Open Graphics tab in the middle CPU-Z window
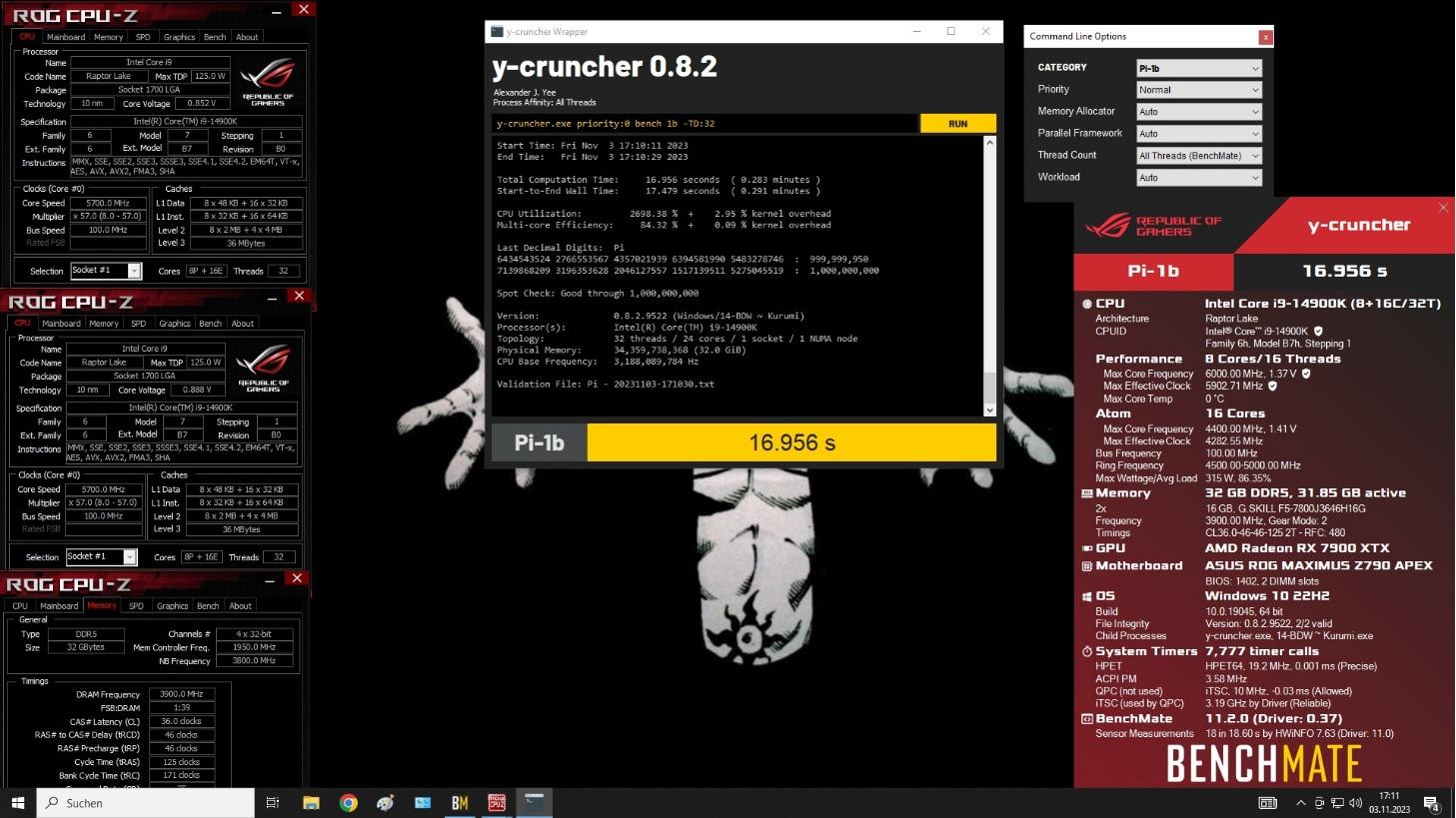This screenshot has height=818, width=1456. pos(174,324)
